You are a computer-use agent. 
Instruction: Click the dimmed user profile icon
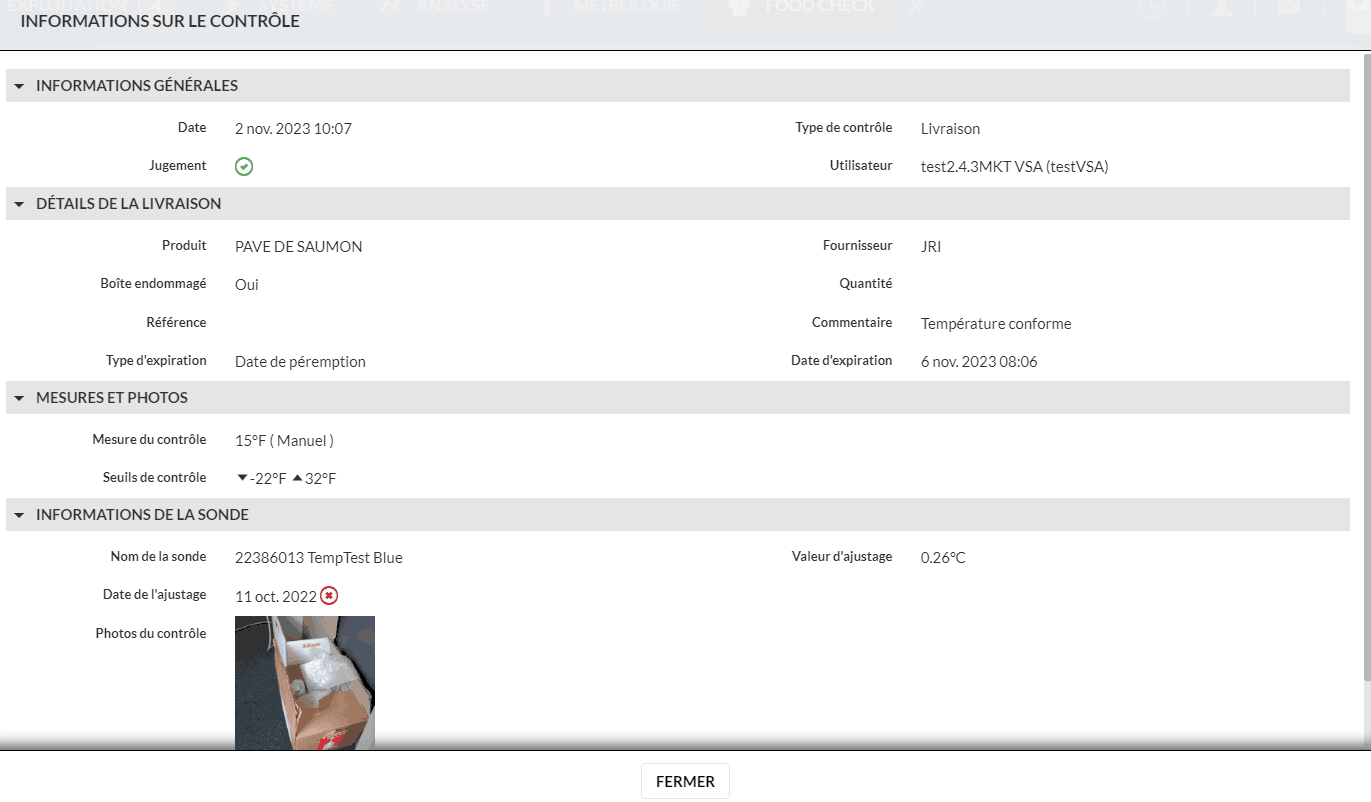coord(1221,7)
